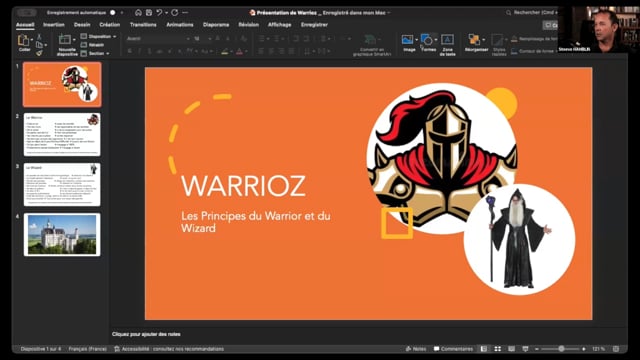Toggle Commentaires pane in status bar
Image resolution: width=640 pixels, height=360 pixels.
click(453, 349)
